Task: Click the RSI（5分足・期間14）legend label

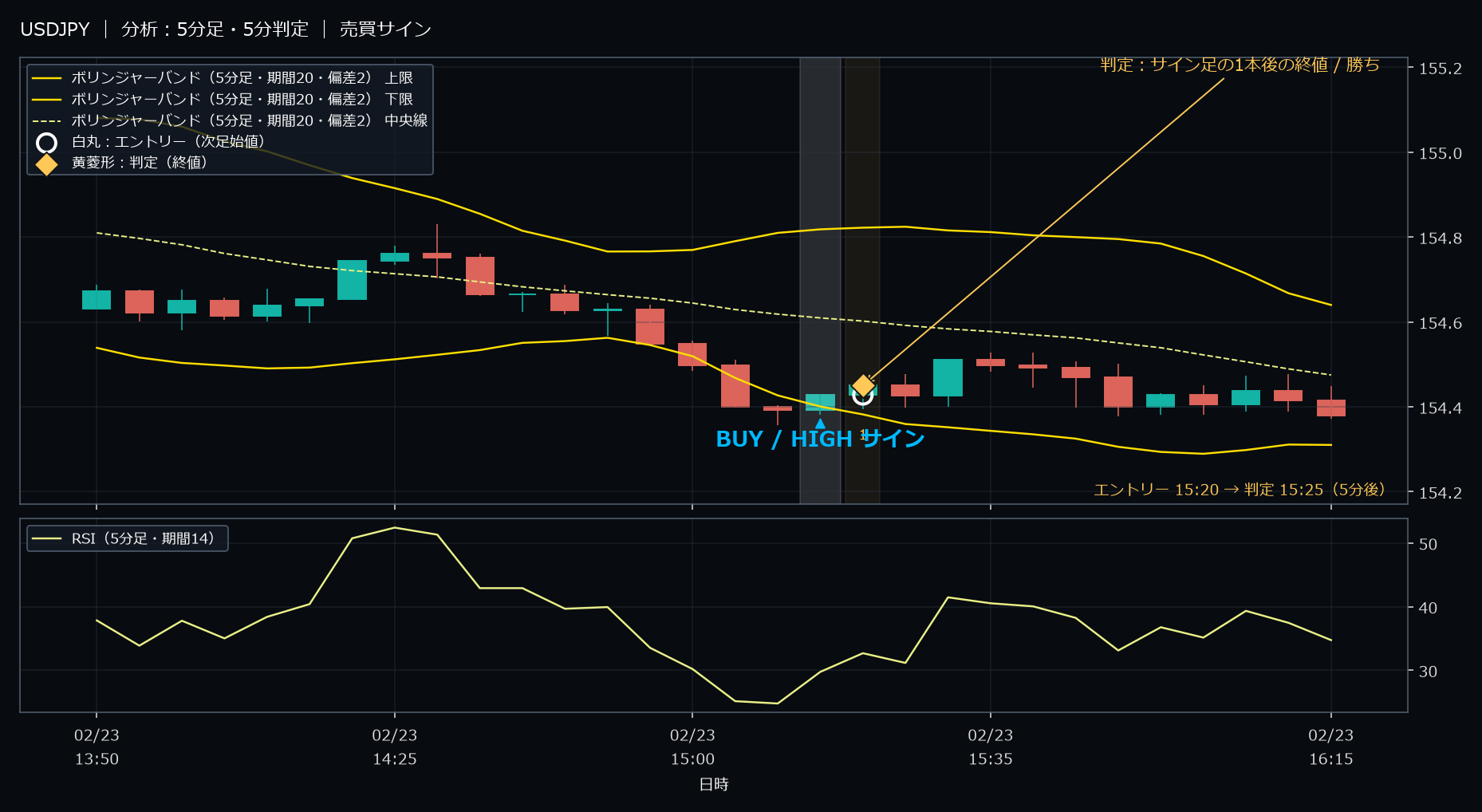Action: 143,539
